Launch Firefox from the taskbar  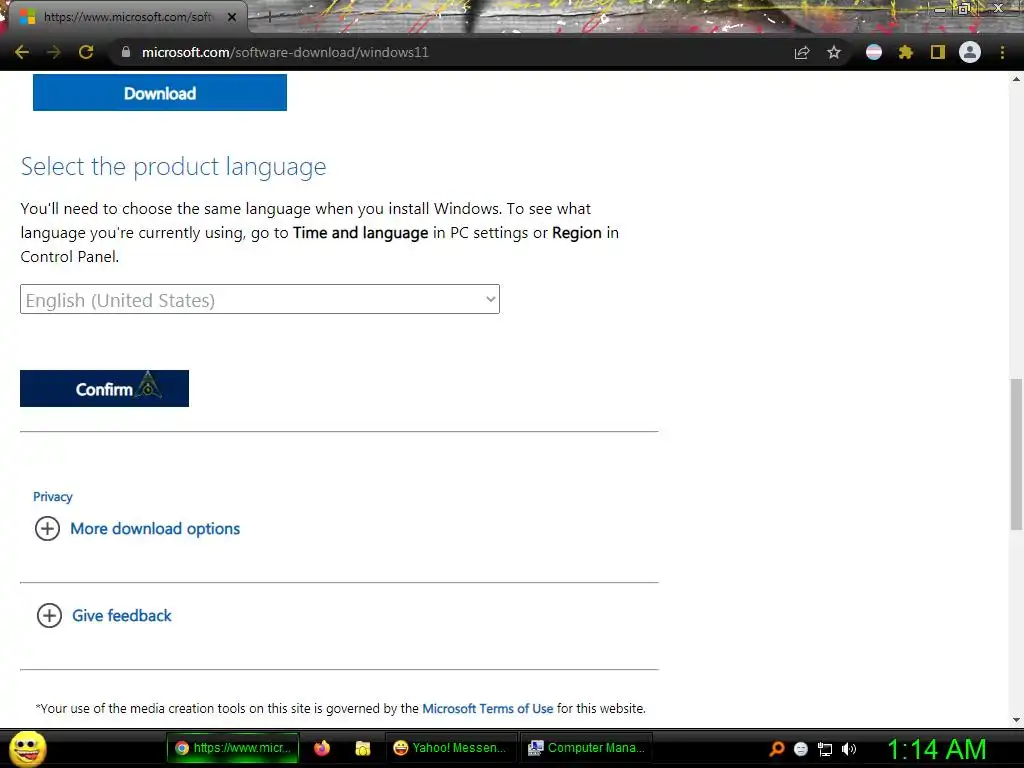tap(322, 748)
